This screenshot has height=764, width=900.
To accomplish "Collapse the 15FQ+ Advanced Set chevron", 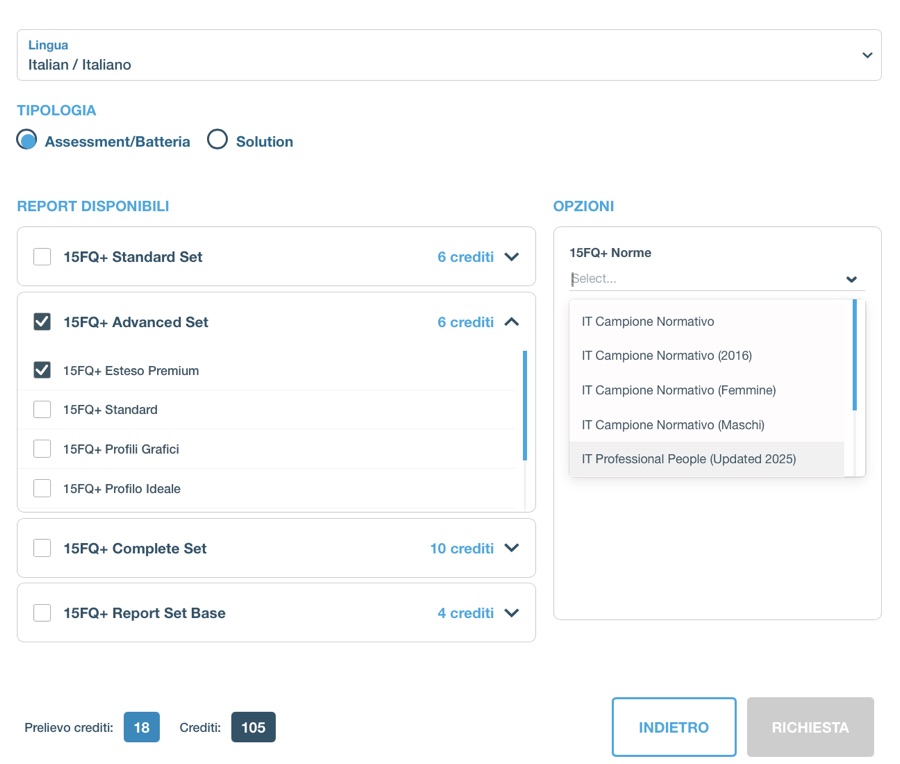I will pyautogui.click(x=511, y=322).
